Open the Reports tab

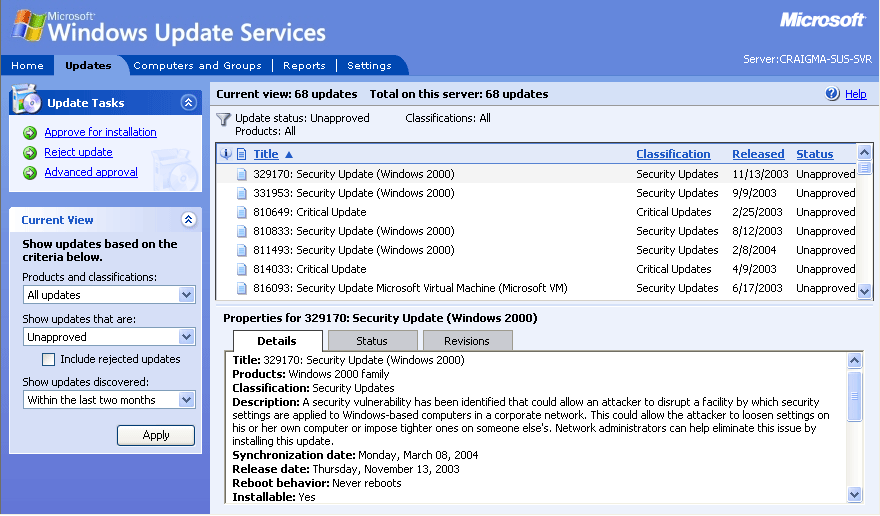pyautogui.click(x=304, y=66)
